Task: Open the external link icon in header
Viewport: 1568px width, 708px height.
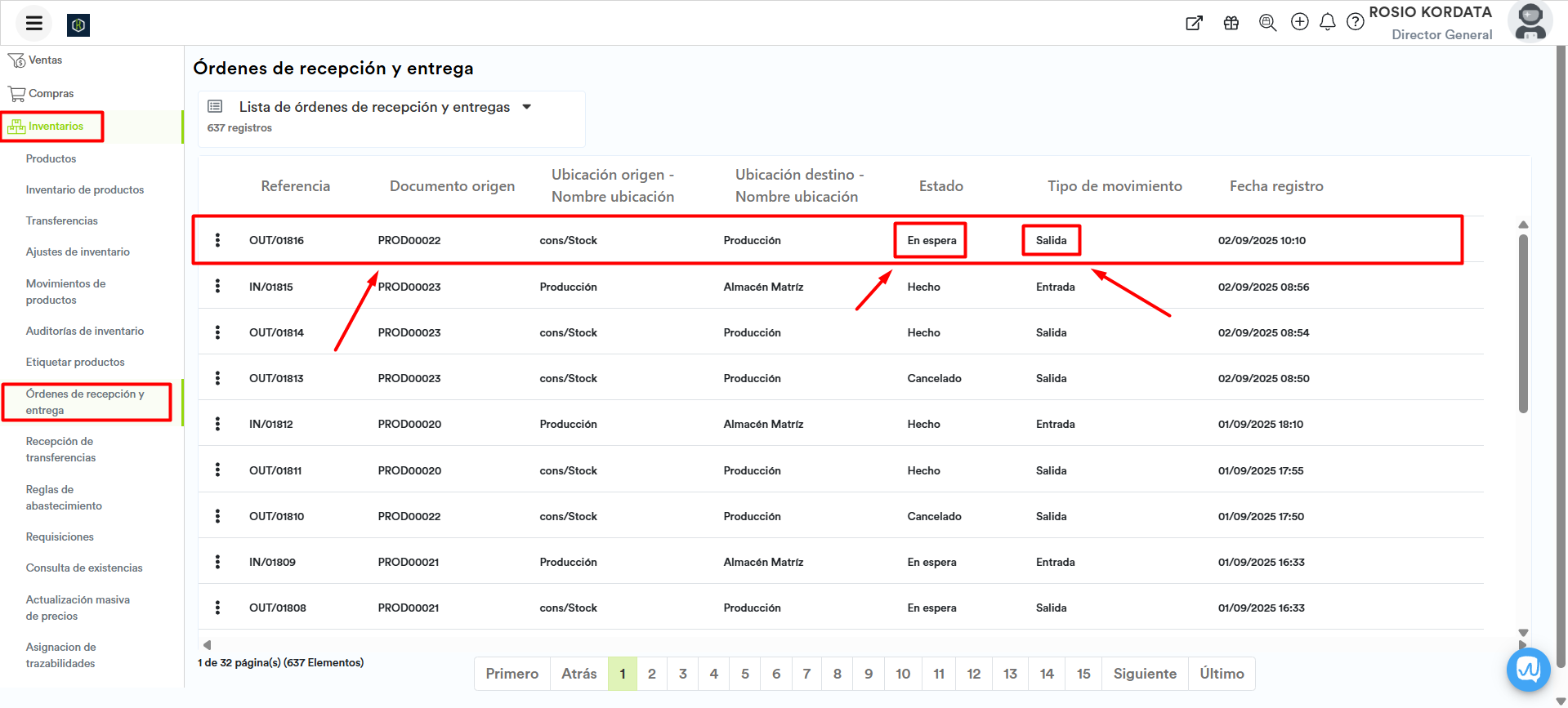Action: coord(1194,23)
